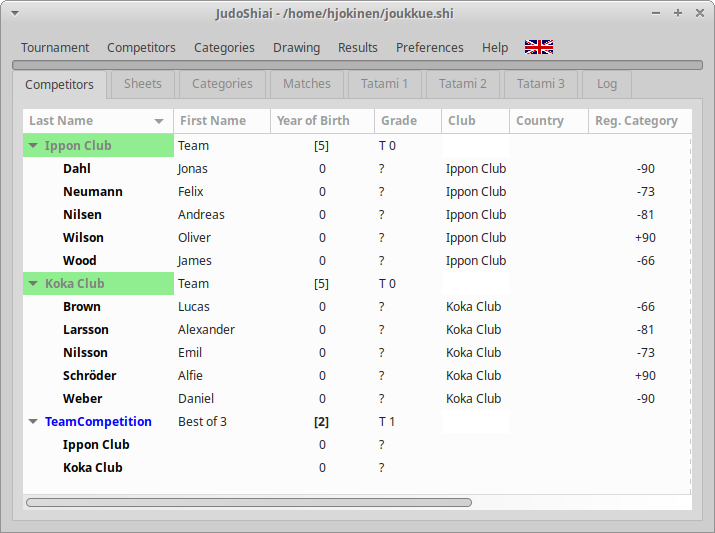715x533 pixels.
Task: Select competitor Schröder row
Action: (89, 376)
